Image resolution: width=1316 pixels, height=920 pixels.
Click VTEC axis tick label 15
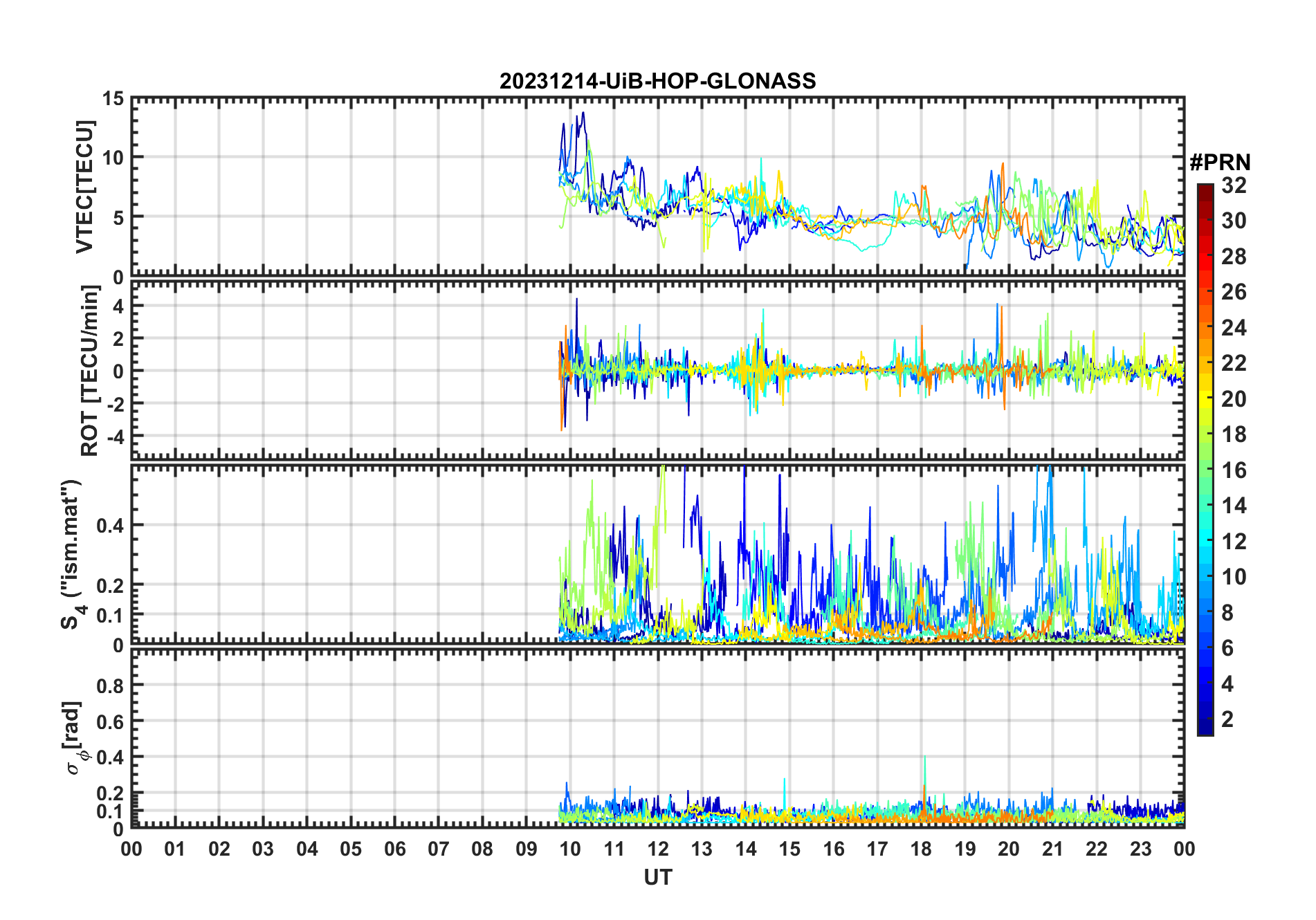(x=113, y=99)
